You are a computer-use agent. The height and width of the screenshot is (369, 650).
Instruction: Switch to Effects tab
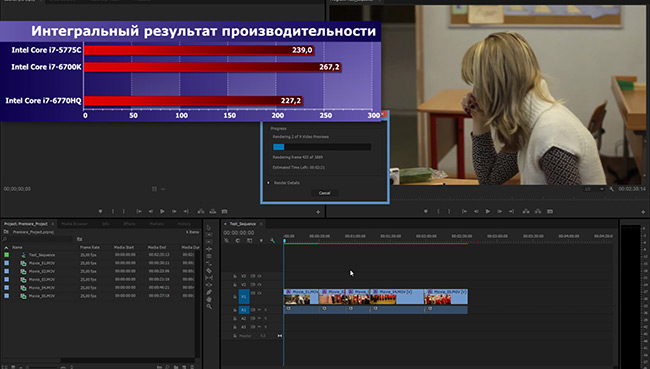129,224
